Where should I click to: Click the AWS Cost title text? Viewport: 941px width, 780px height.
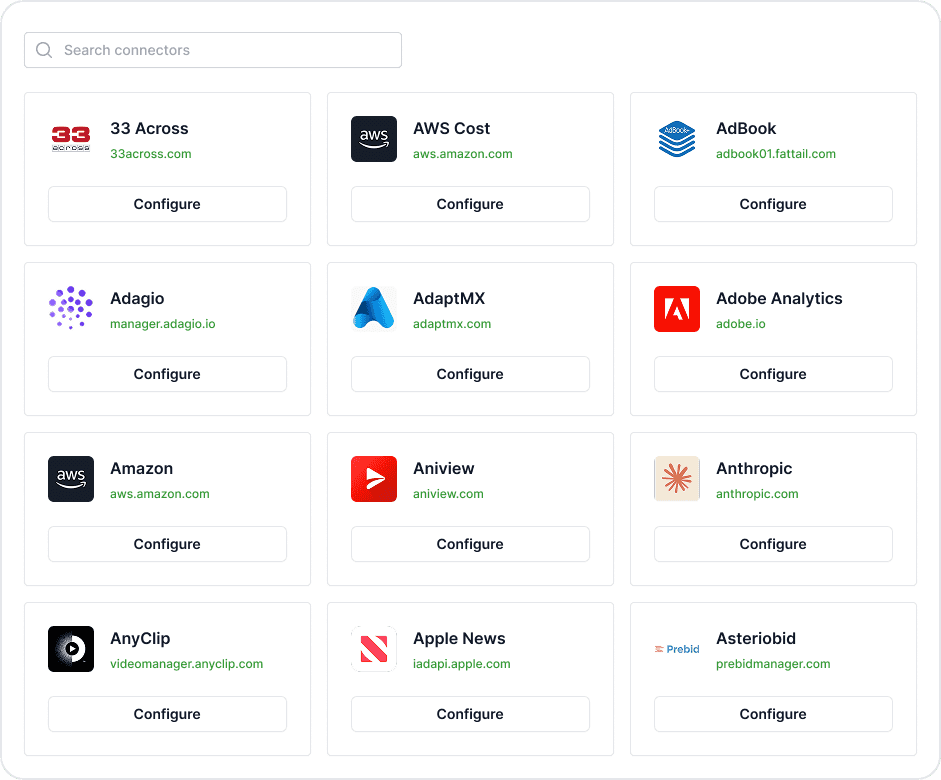tap(451, 128)
